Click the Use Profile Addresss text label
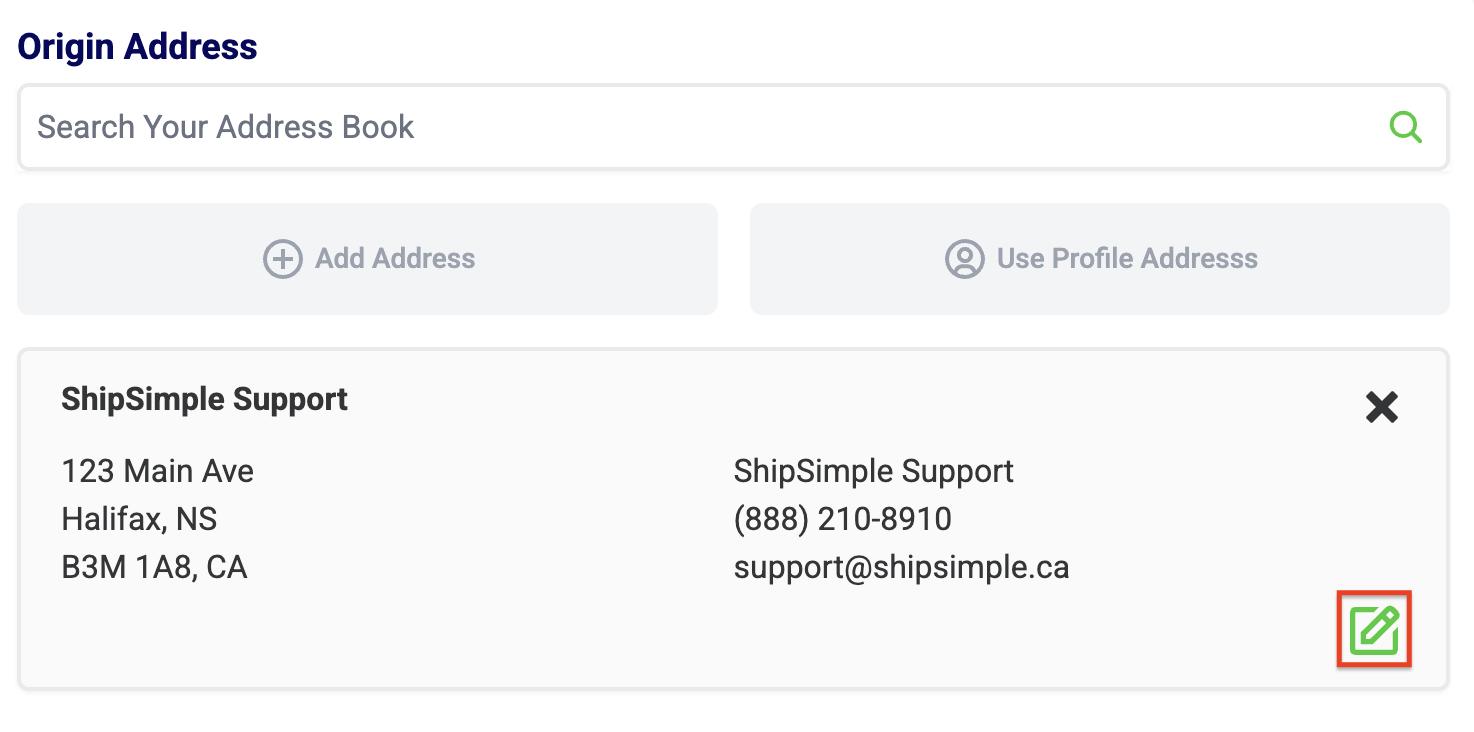Image resolution: width=1474 pixels, height=732 pixels. [x=1127, y=259]
